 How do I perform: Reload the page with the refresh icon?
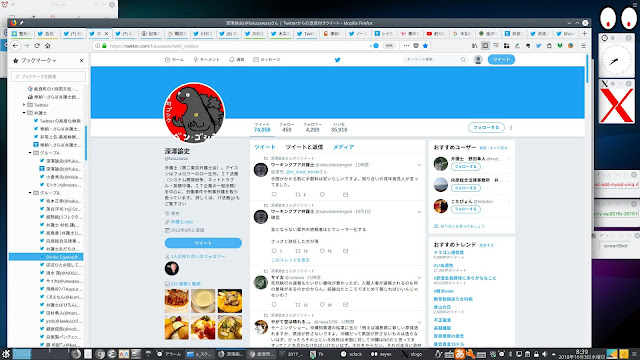[x=37, y=46]
